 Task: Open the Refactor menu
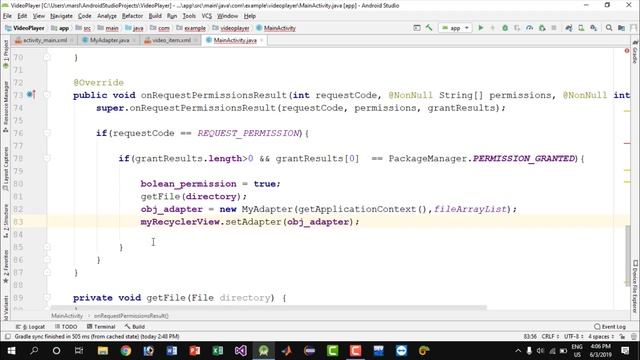pyautogui.click(x=132, y=16)
